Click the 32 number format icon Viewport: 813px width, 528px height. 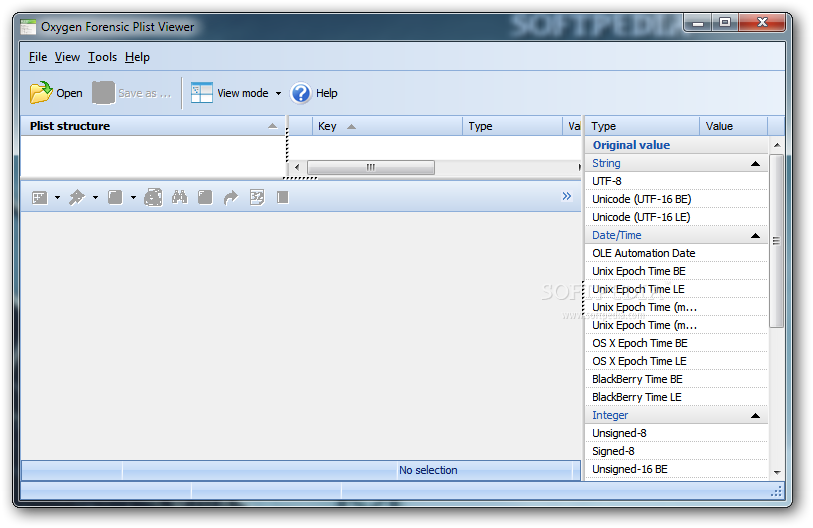coord(257,197)
